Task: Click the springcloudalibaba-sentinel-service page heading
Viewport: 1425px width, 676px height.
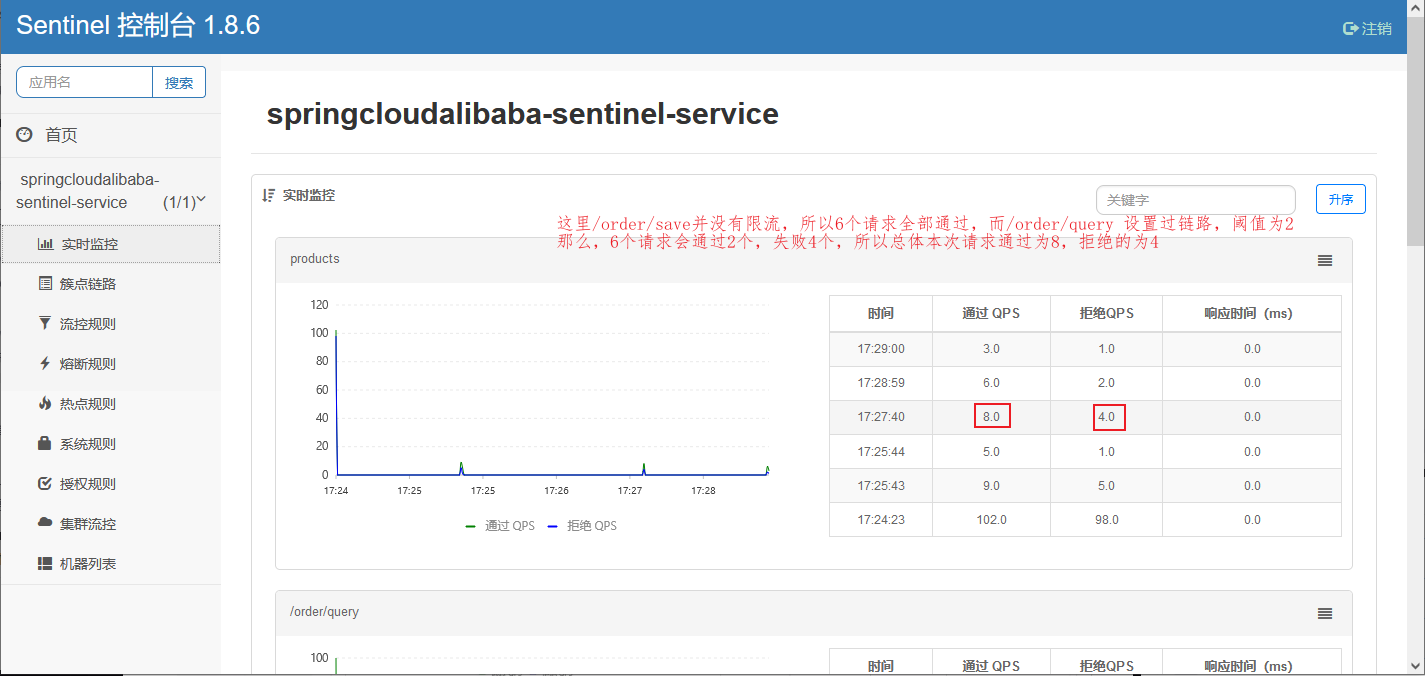Action: pos(522,114)
